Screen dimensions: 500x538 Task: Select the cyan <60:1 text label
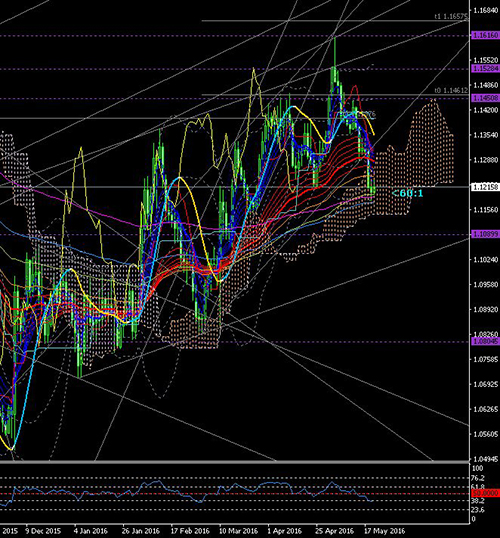(407, 194)
